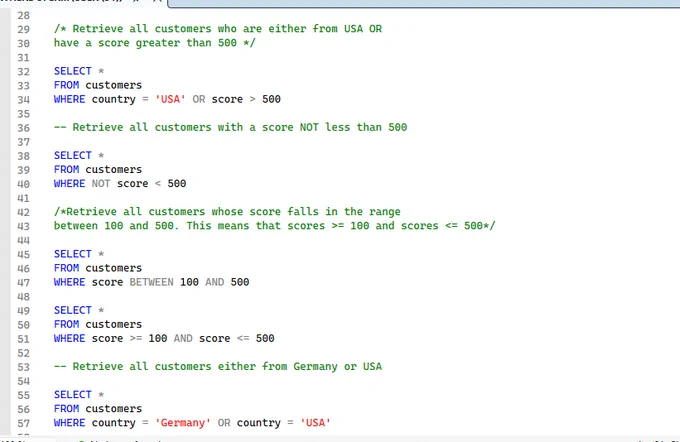Click the 'USA' string literal on line 57
This screenshot has height=442, width=680.
(315, 422)
